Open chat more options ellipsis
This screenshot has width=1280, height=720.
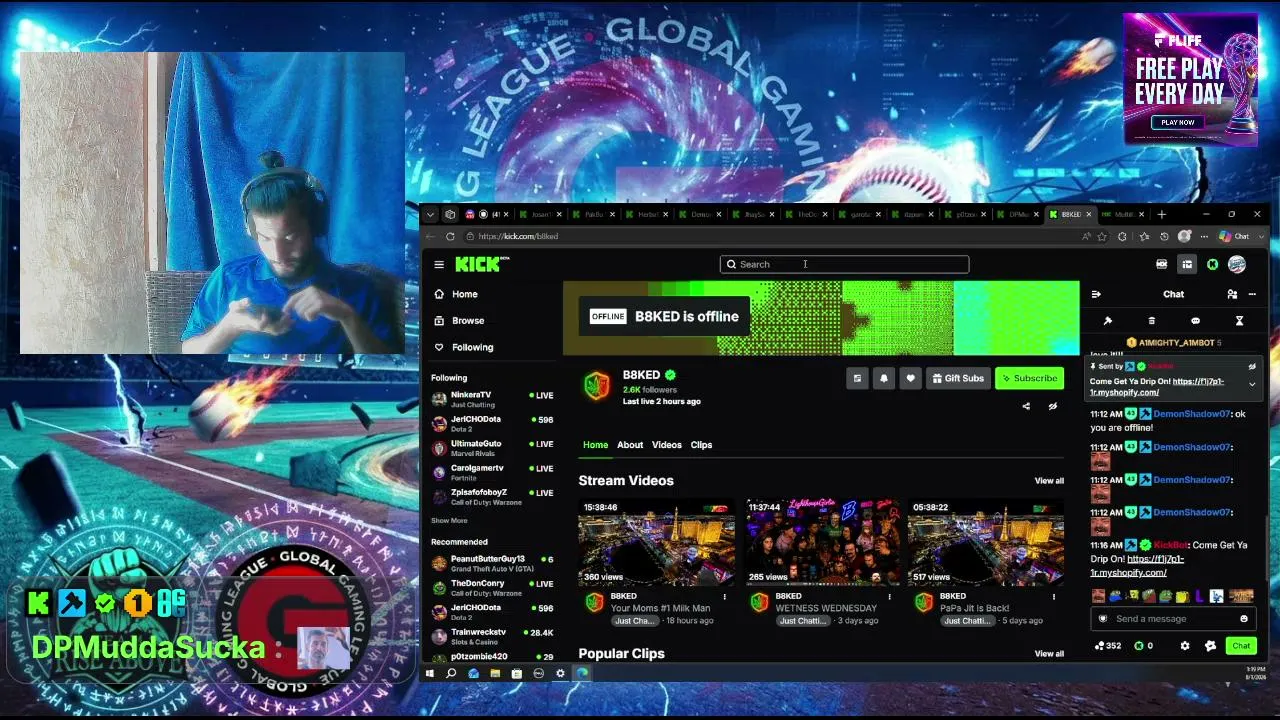pos(1252,294)
